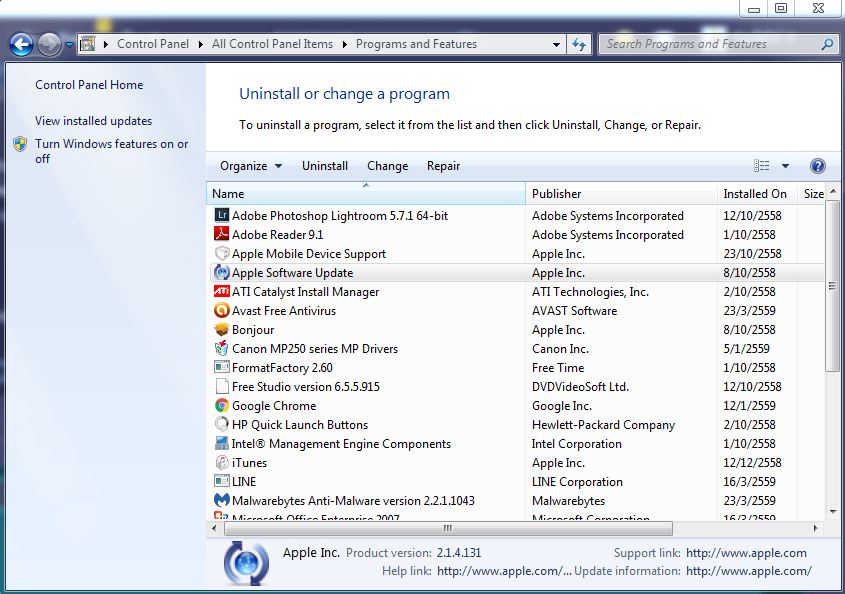Click the AVAST Software publisher cell

pyautogui.click(x=574, y=310)
